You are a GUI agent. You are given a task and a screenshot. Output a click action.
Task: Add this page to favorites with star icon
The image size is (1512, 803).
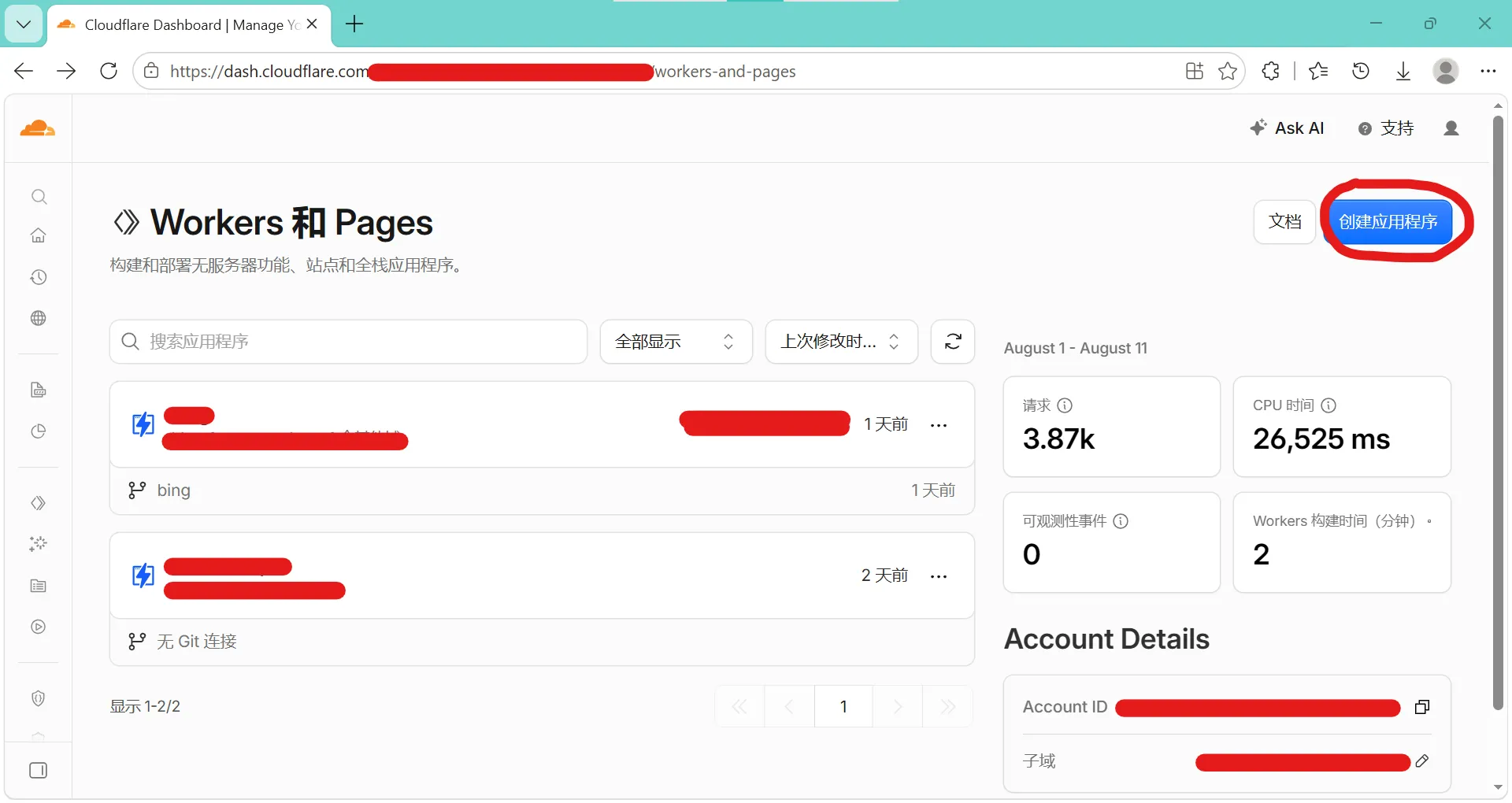point(1228,72)
